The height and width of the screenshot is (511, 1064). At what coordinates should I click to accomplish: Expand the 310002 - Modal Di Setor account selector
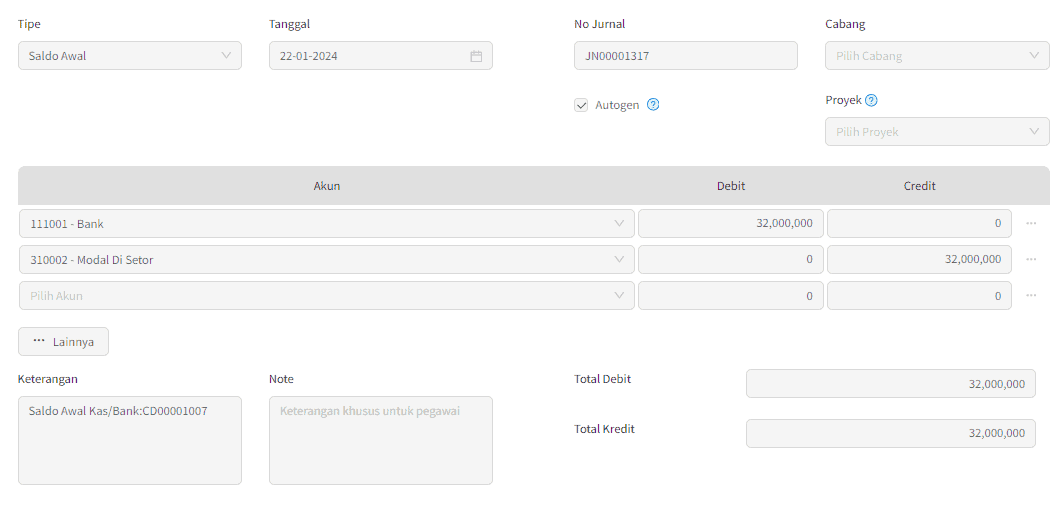(x=327, y=259)
